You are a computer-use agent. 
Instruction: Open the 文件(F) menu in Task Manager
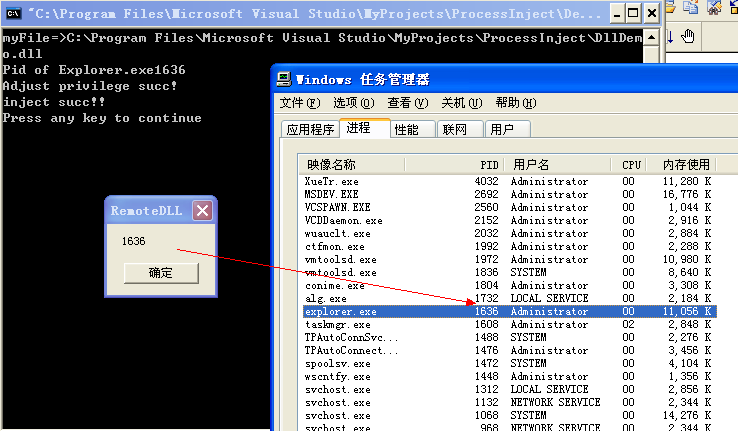pyautogui.click(x=300, y=103)
